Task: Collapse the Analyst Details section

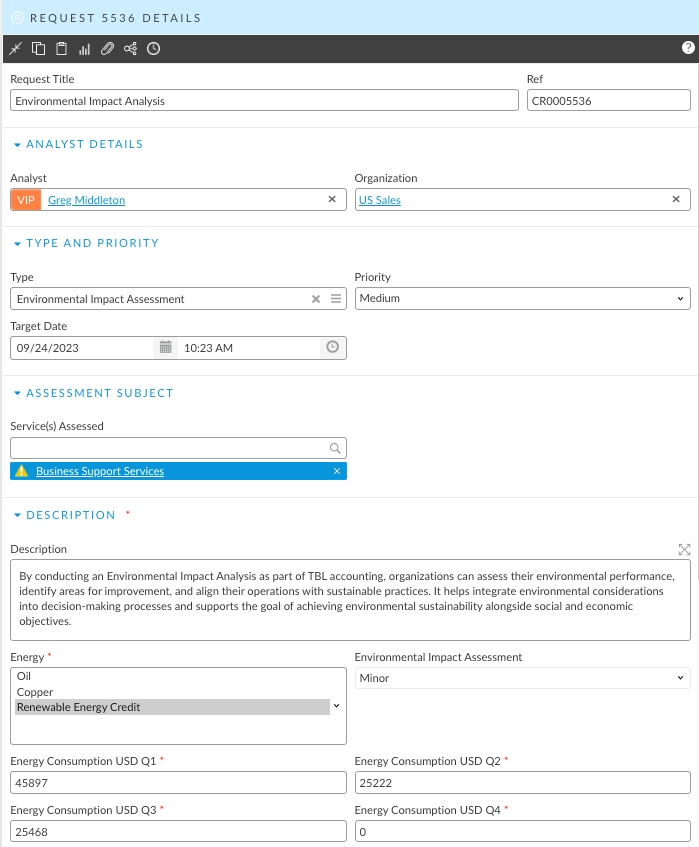Action: (x=17, y=145)
